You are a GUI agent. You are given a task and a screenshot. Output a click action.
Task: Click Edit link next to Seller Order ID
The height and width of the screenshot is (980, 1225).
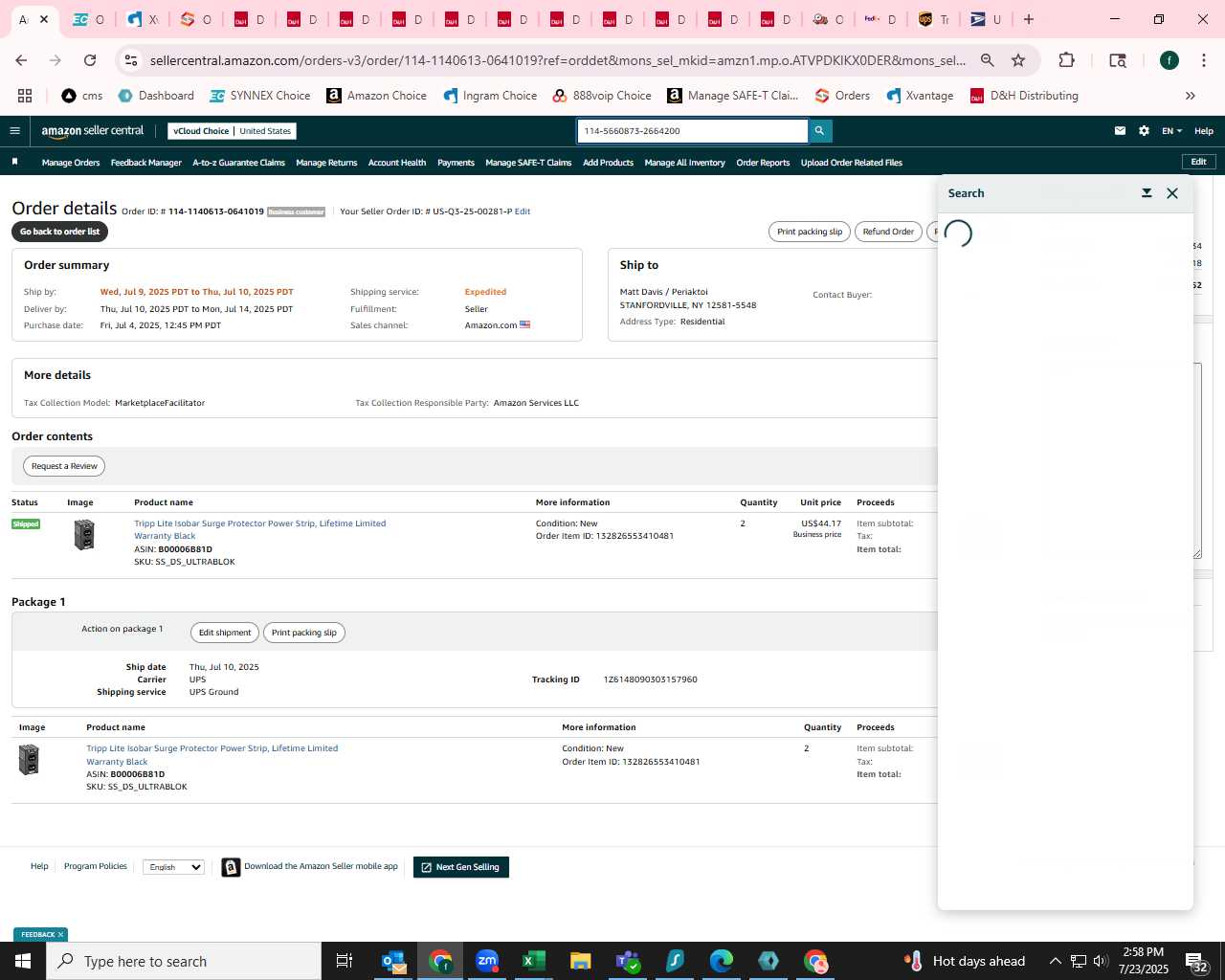point(523,212)
